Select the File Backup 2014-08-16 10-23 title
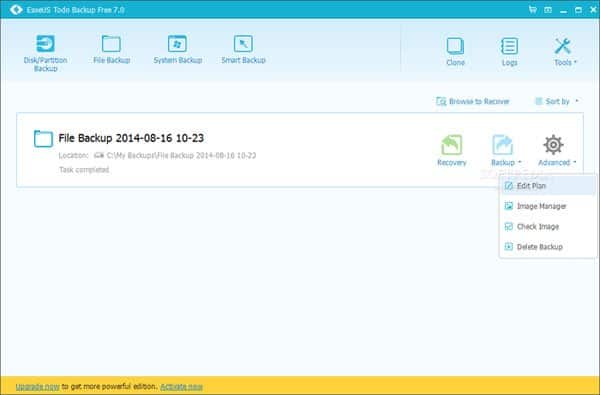600x395 pixels. (131, 138)
